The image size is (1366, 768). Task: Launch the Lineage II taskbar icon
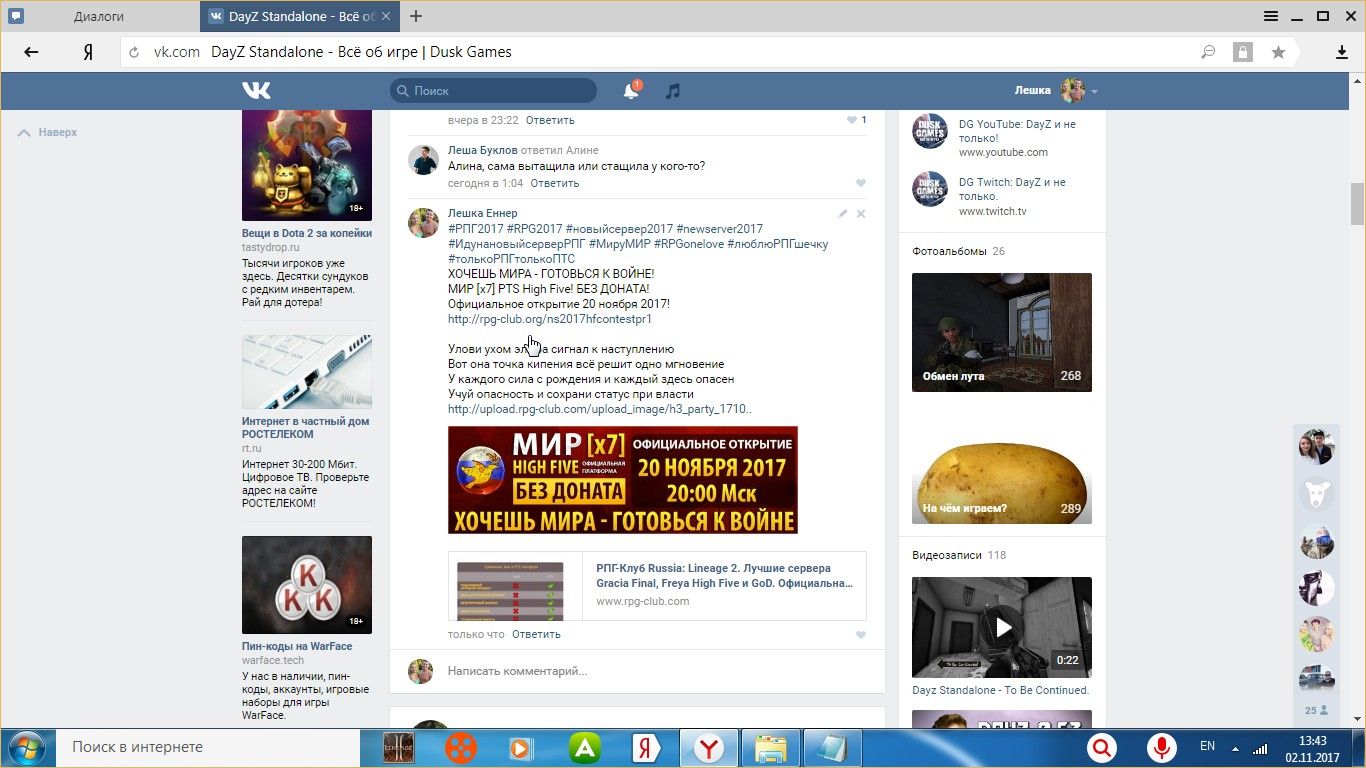click(x=400, y=747)
